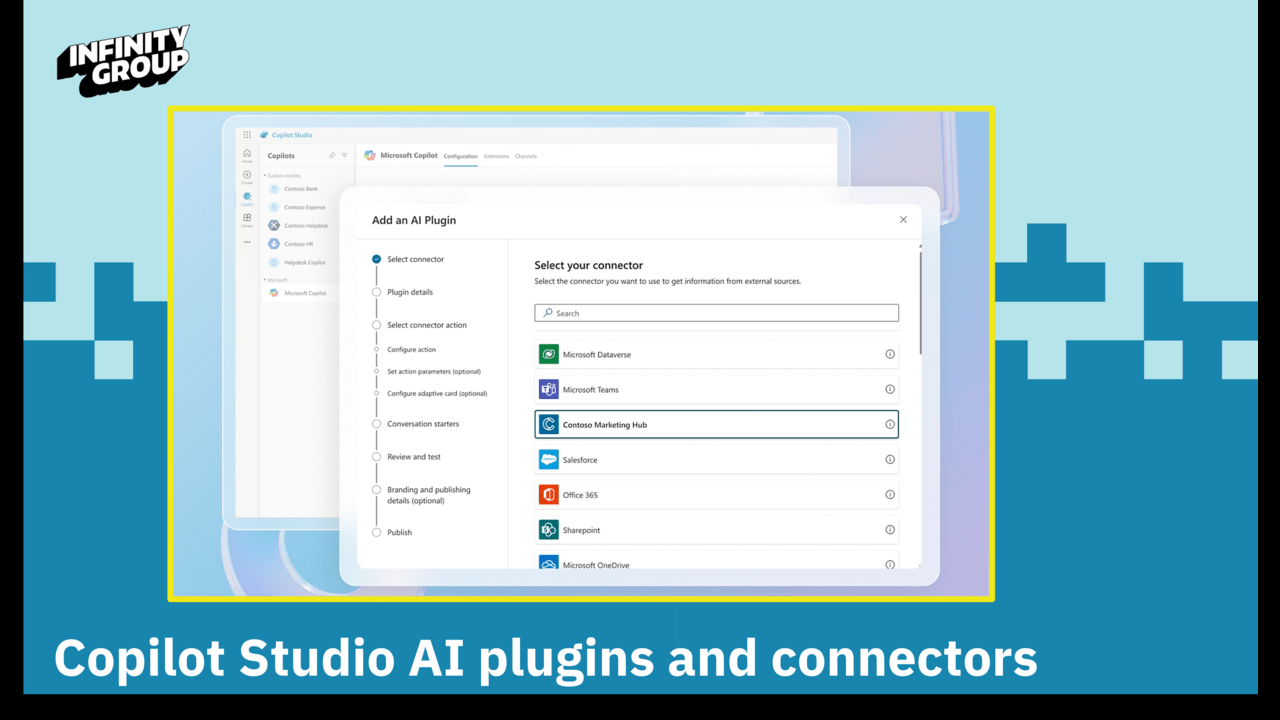The width and height of the screenshot is (1280, 720).
Task: Open Library in the left rail
Action: 247,219
